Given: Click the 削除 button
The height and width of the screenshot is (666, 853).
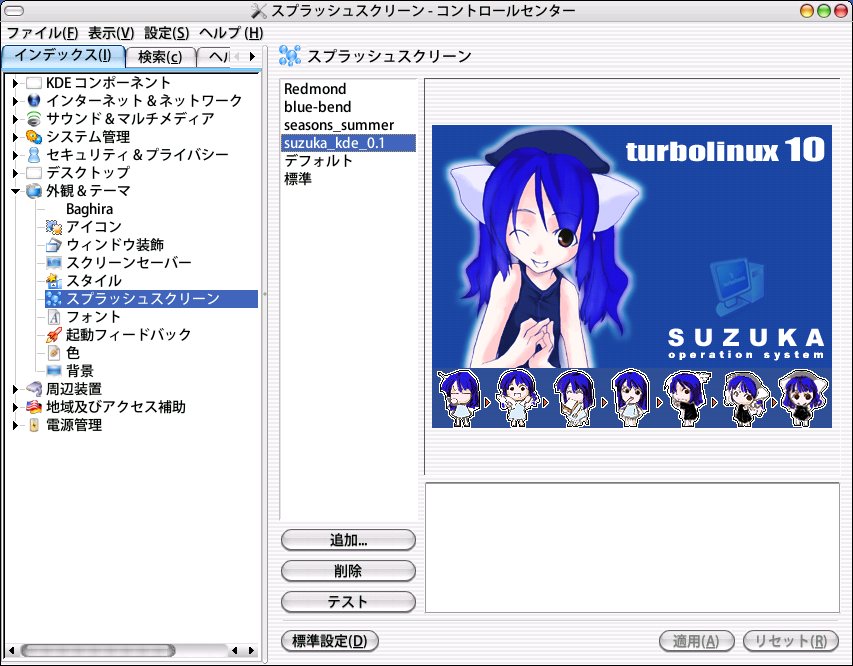Looking at the screenshot, I should (348, 571).
